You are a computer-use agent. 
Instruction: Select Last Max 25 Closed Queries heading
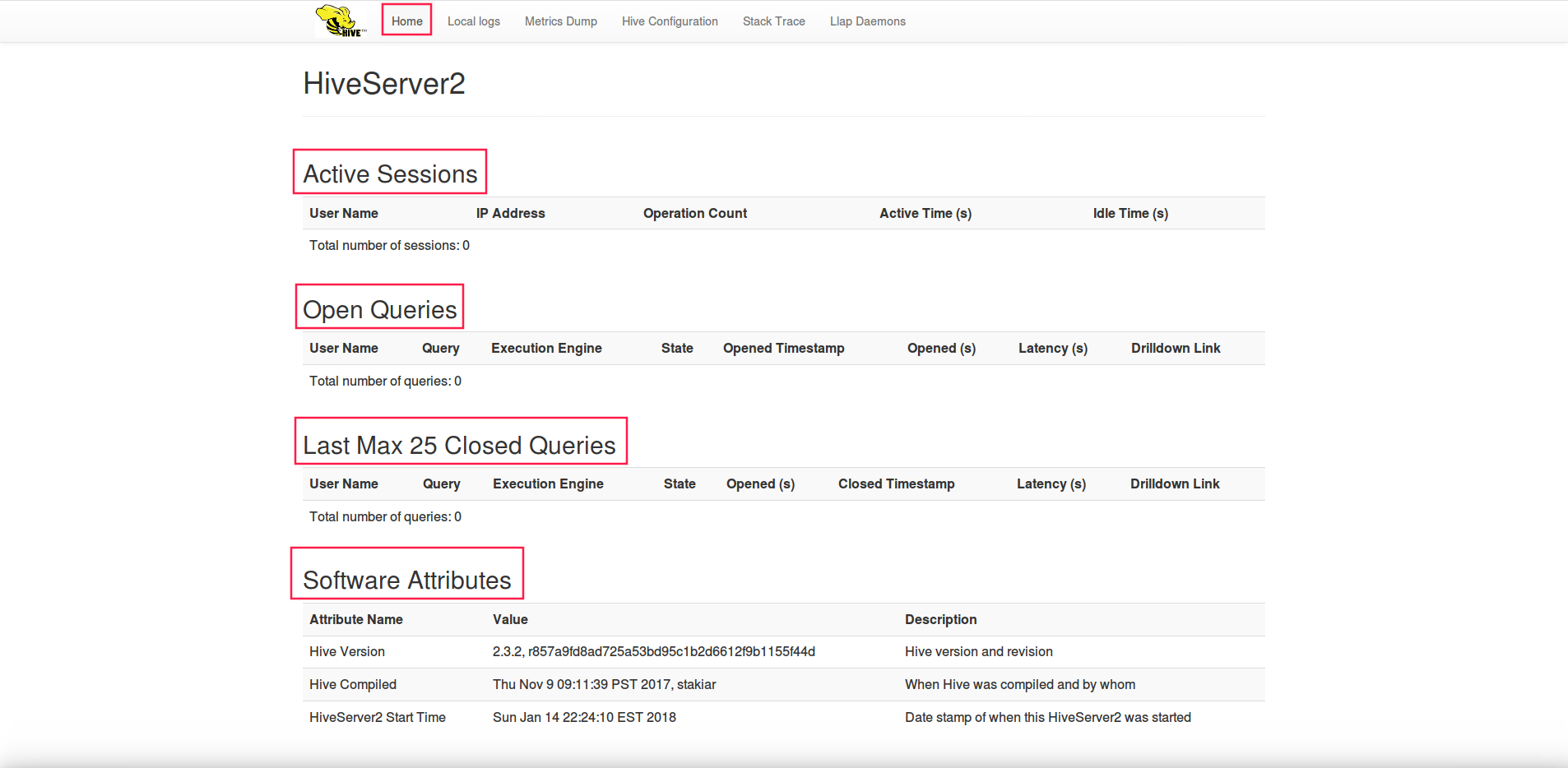[459, 445]
